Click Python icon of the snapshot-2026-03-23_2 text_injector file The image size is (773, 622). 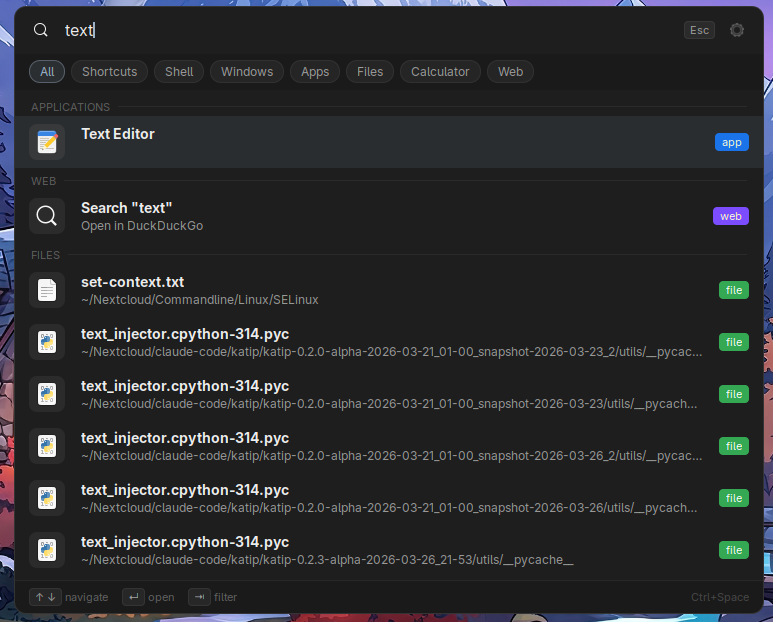47,342
